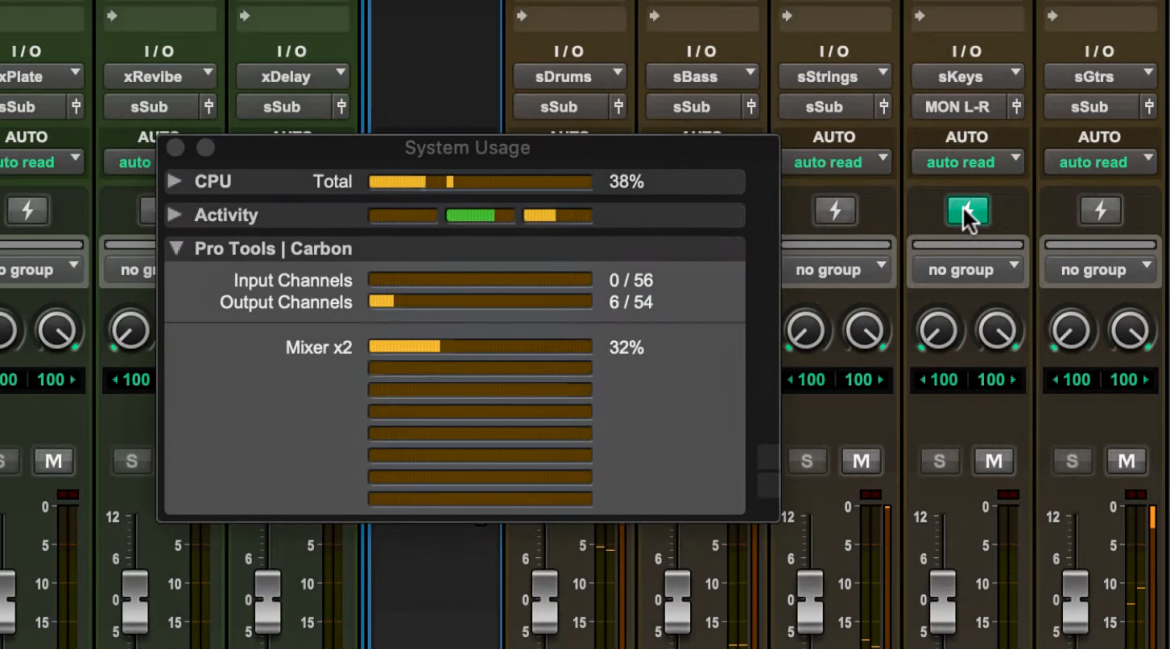The image size is (1170, 649).
Task: Click arrow icon above sKeys I/O
Action: tap(920, 16)
